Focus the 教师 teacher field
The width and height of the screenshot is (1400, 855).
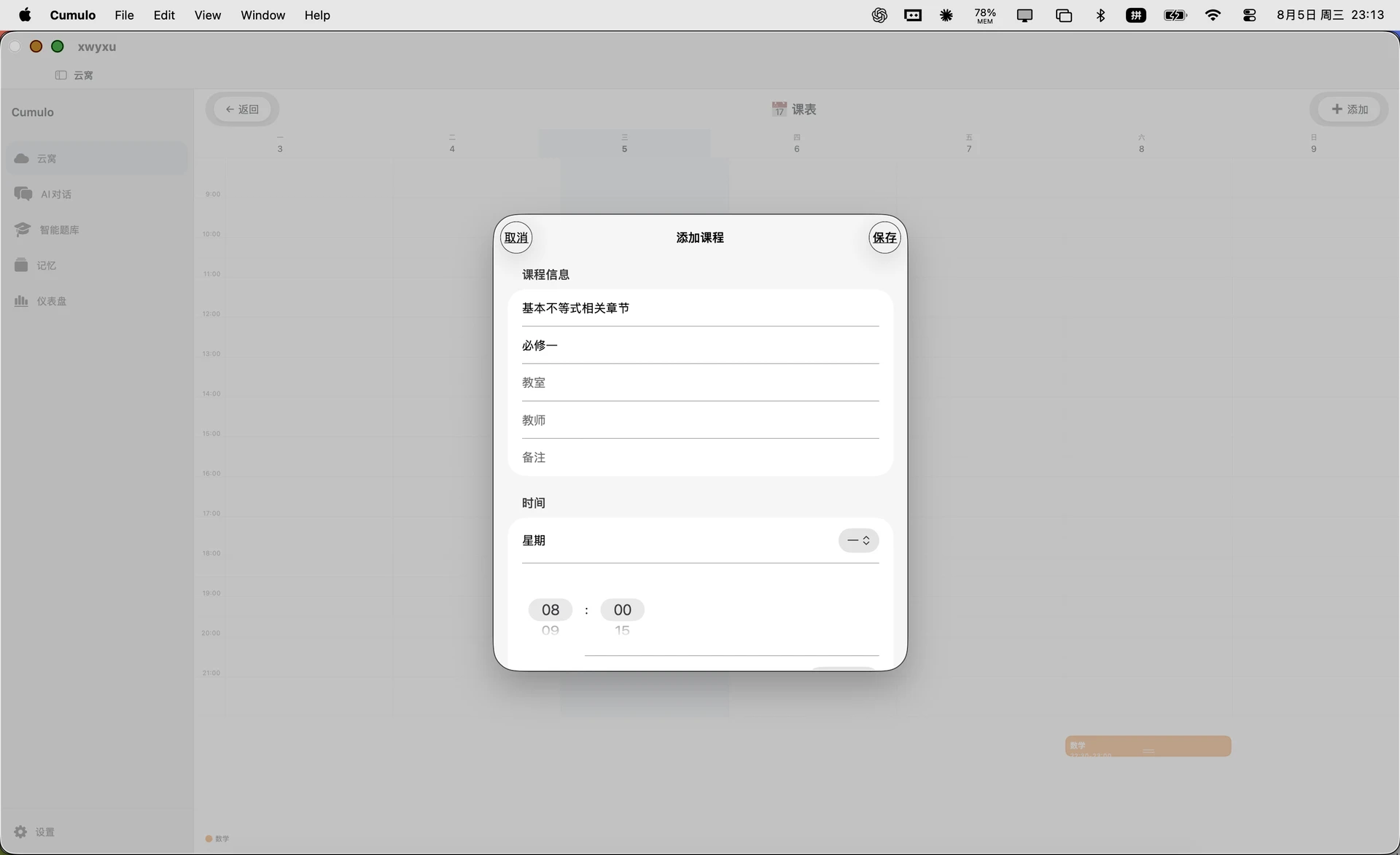click(700, 421)
